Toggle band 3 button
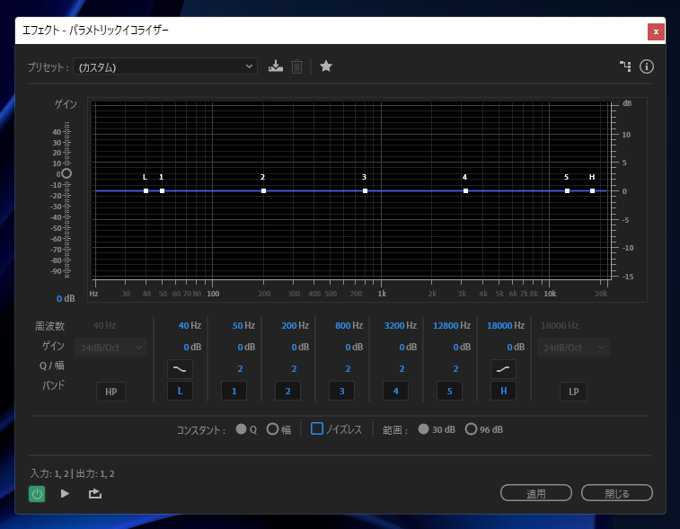The height and width of the screenshot is (529, 680). [x=342, y=391]
